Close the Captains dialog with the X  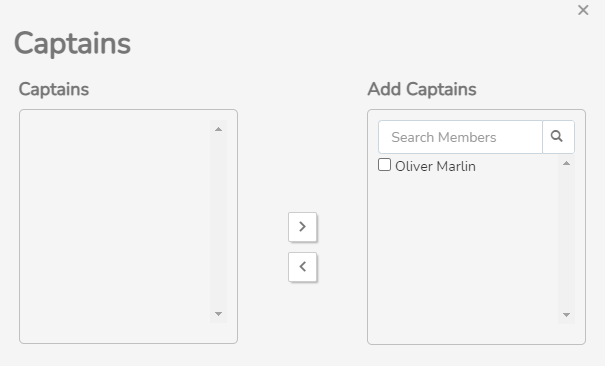pos(583,10)
